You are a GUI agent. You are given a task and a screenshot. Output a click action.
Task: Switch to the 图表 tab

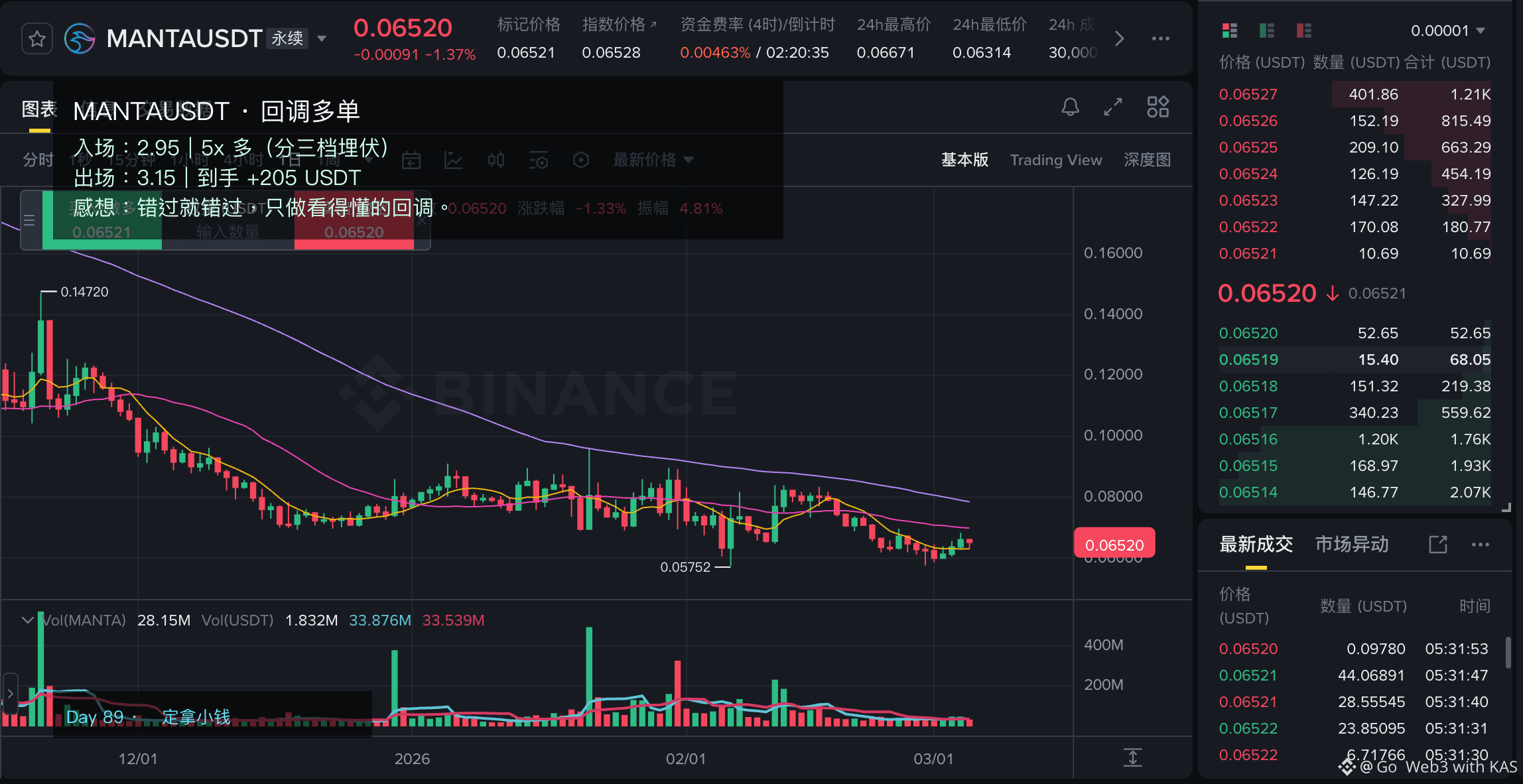click(38, 109)
